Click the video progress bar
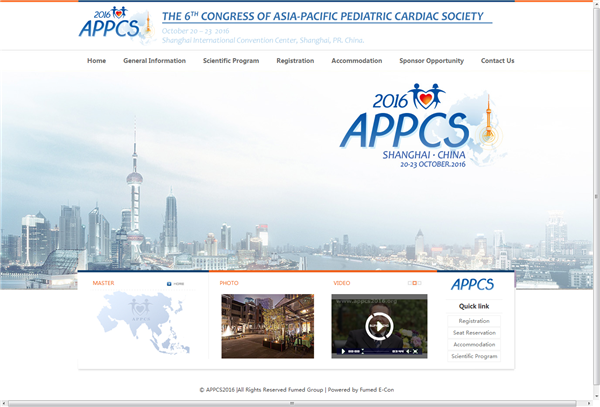The width and height of the screenshot is (600, 407). [x=377, y=351]
